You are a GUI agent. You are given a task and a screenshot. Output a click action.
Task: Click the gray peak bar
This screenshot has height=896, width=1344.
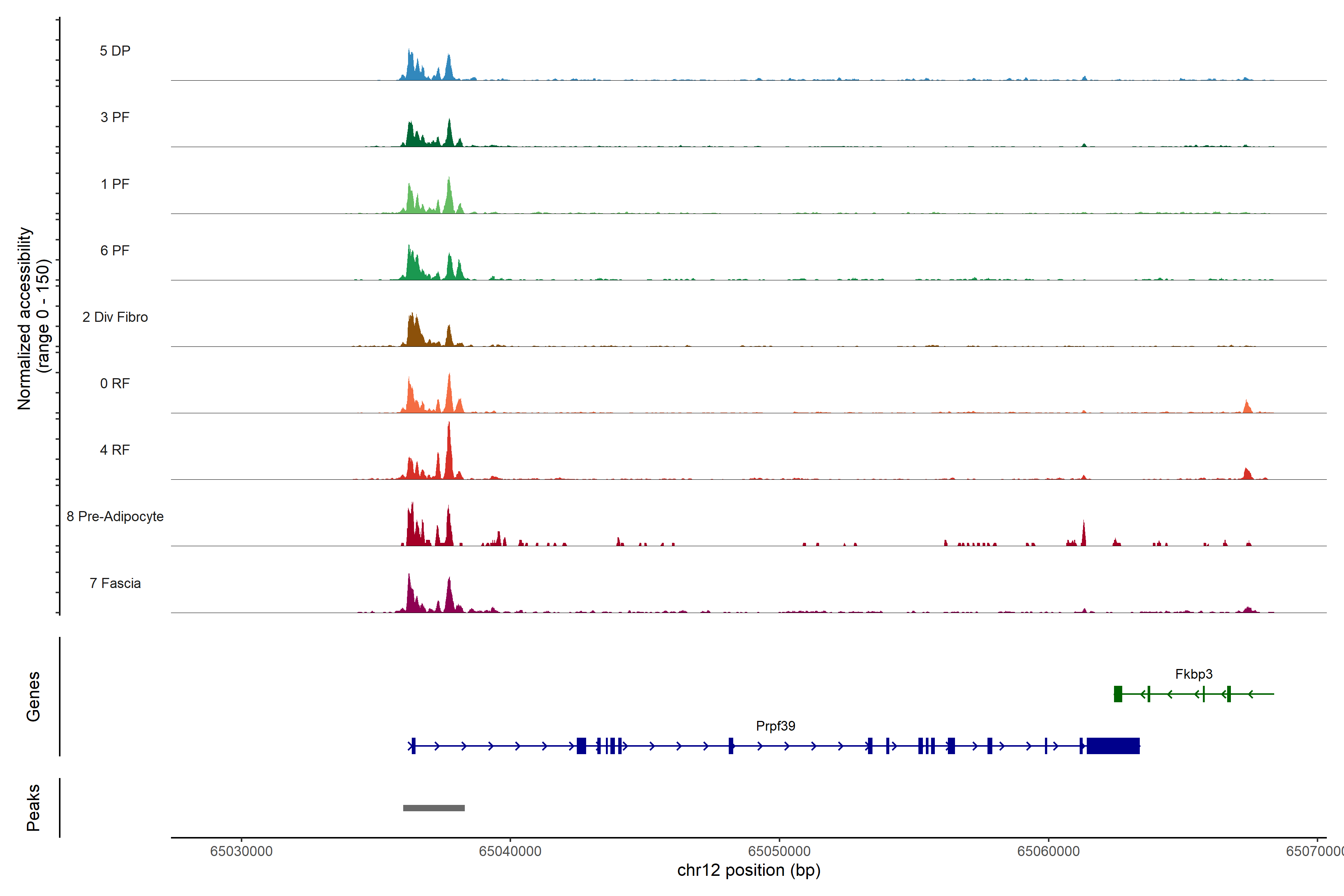[x=434, y=808]
